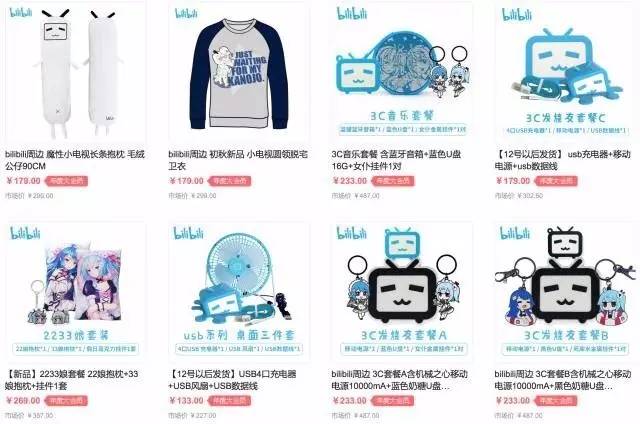Screen dimensions: 640x424
Task: Open the usb充电器+移动电源 title link
Action: tap(563, 160)
